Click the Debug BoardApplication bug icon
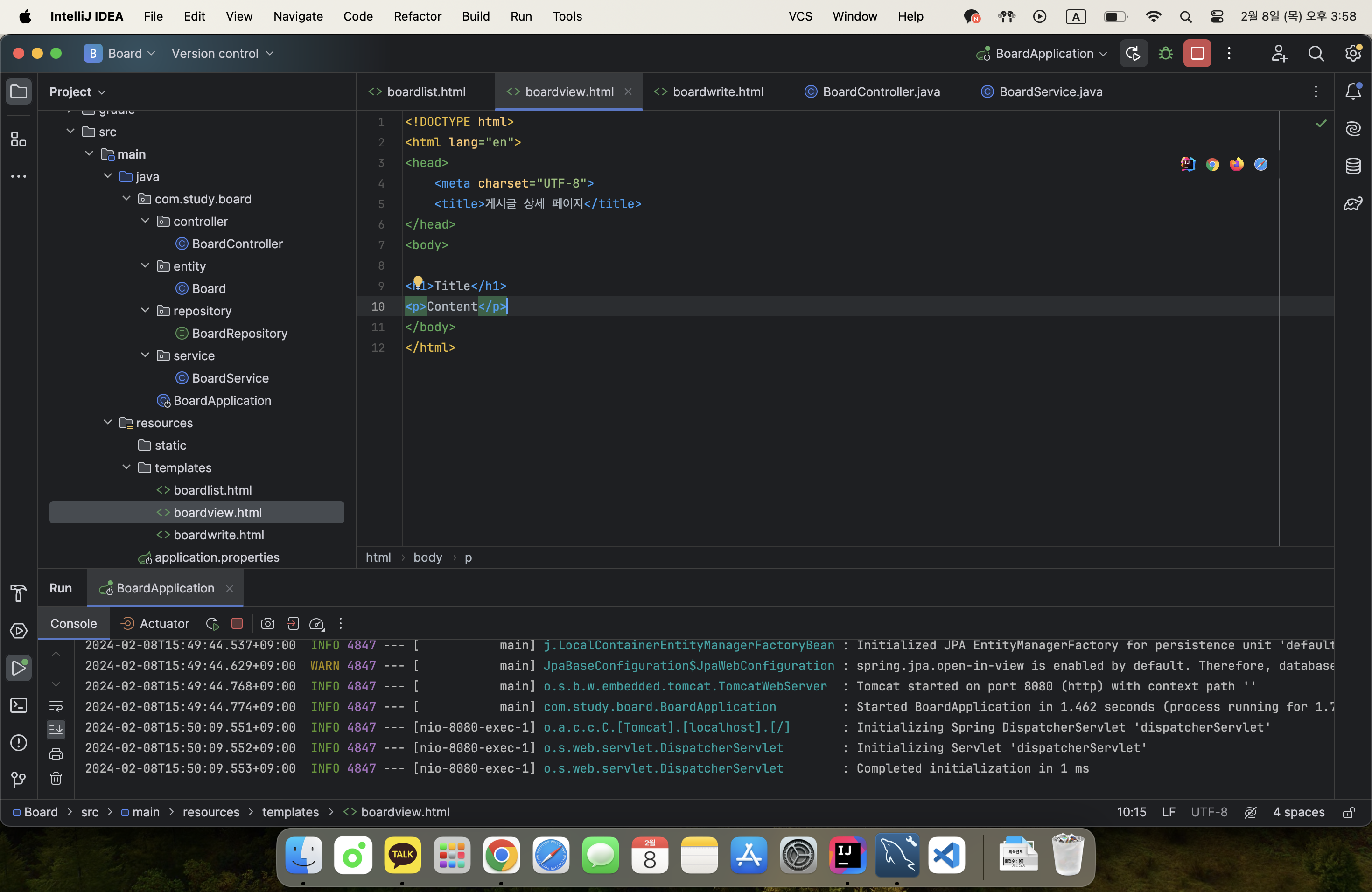 [1165, 54]
